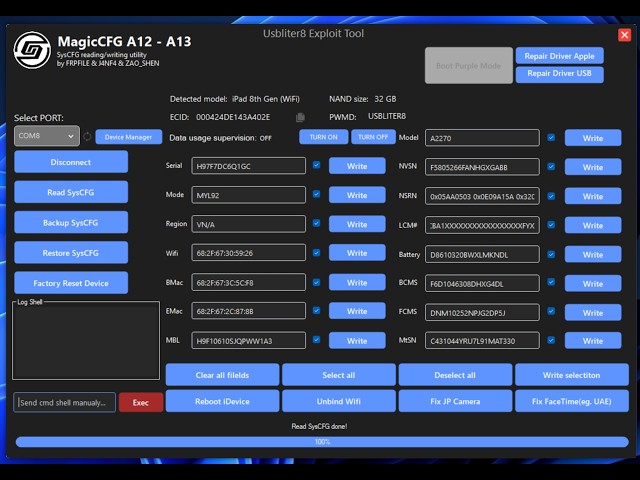Toggle the Battery field checkbox
The image size is (640, 480).
click(x=551, y=254)
